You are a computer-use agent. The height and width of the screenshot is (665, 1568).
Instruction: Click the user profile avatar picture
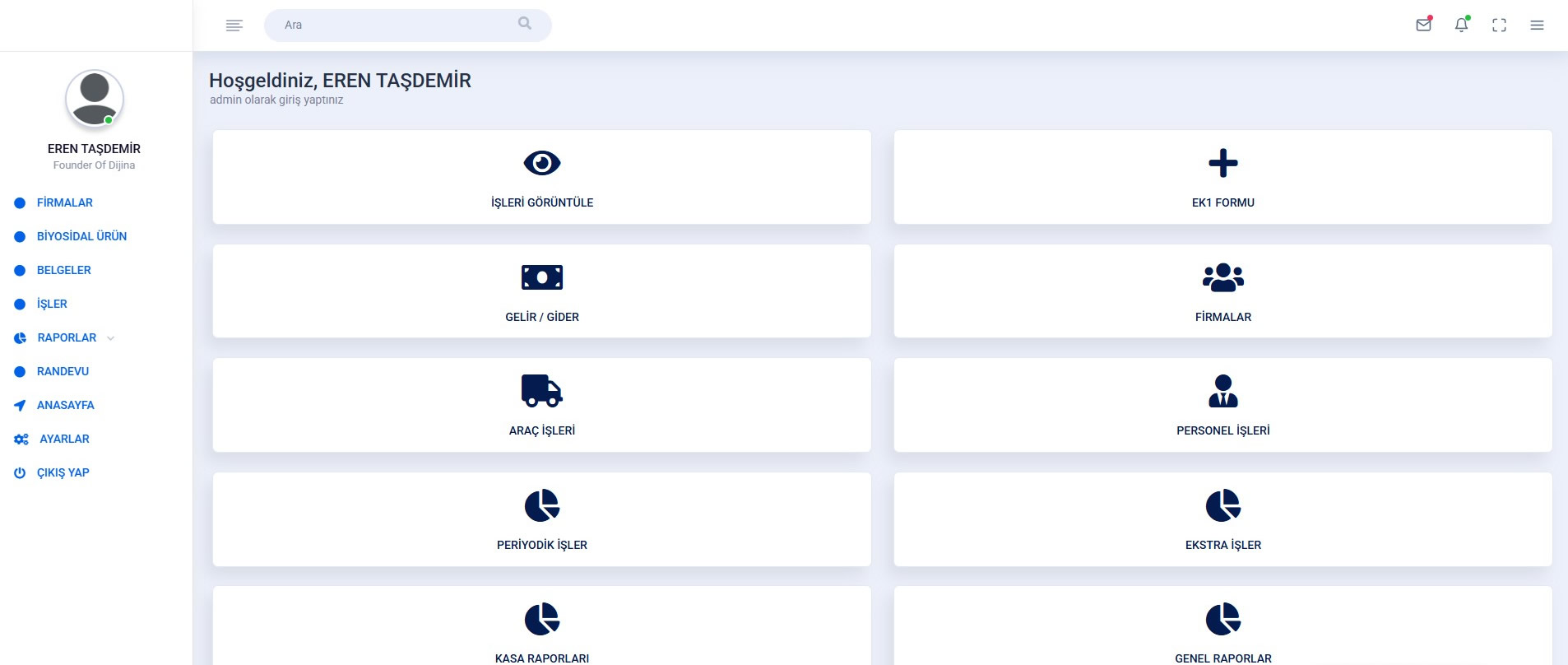(95, 99)
